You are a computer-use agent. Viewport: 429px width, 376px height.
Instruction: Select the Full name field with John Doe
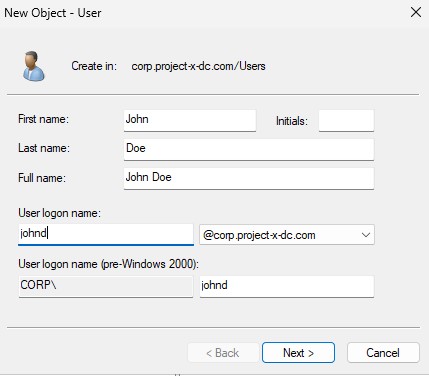[x=249, y=178]
